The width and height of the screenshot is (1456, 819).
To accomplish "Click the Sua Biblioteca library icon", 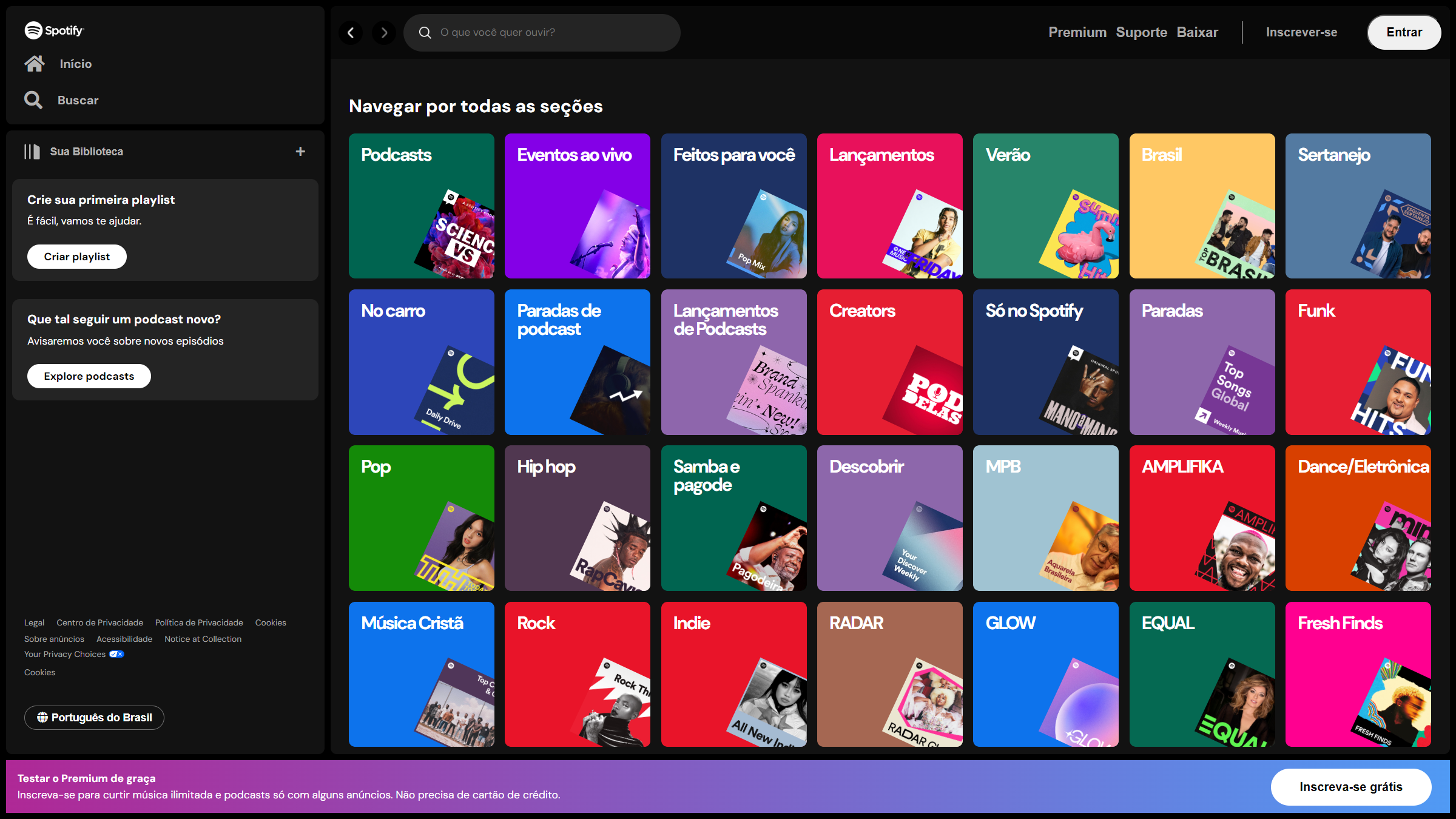I will tap(32, 152).
